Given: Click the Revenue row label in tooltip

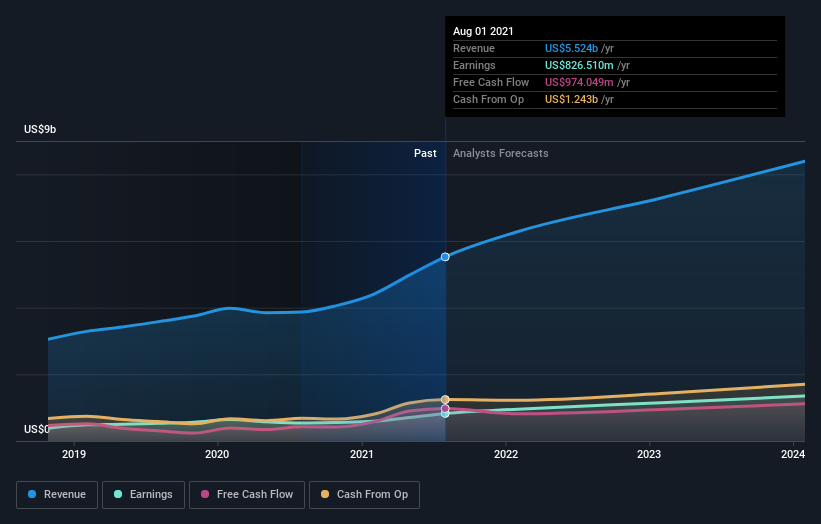Looking at the screenshot, I should [474, 48].
